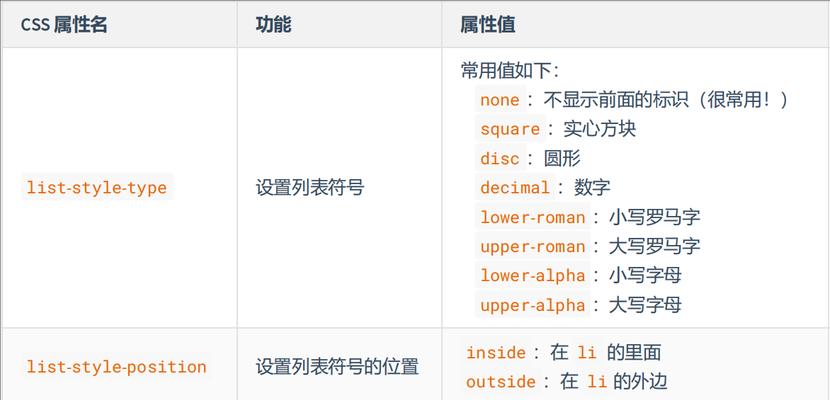Click the 'outside' code value
The image size is (830, 400).
[501, 381]
